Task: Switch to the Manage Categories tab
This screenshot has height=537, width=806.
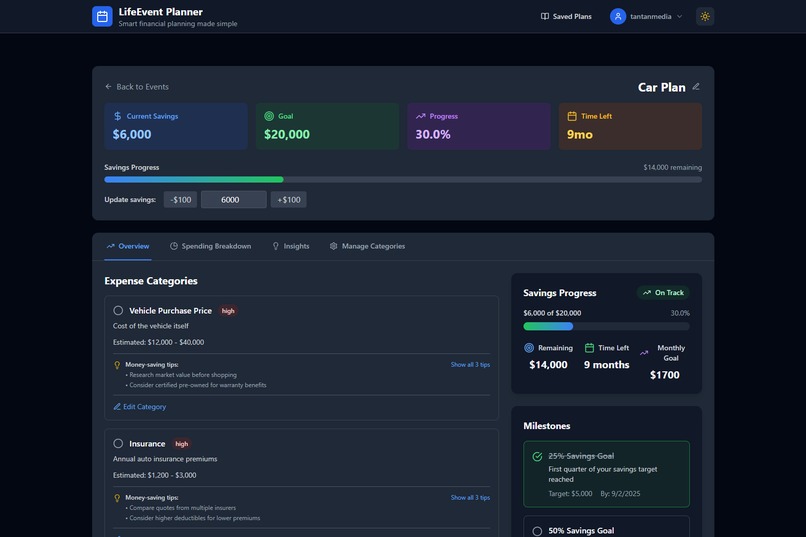Action: [368, 246]
